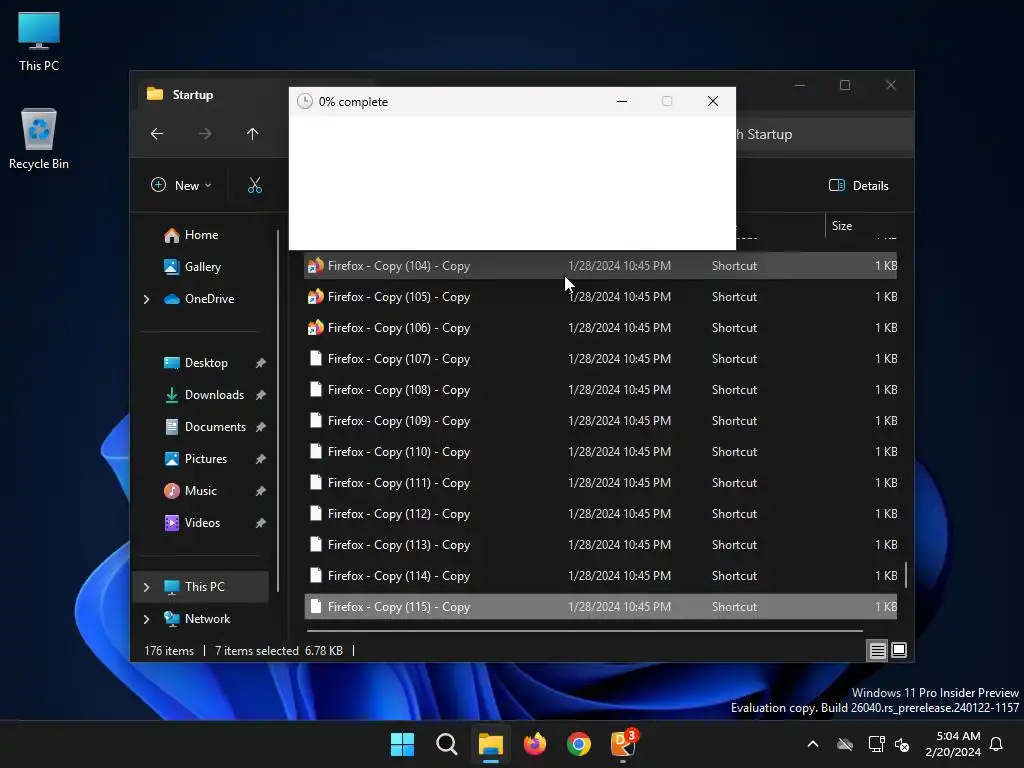Click pin icon next to Music
Viewport: 1024px width, 768px height.
(261, 491)
